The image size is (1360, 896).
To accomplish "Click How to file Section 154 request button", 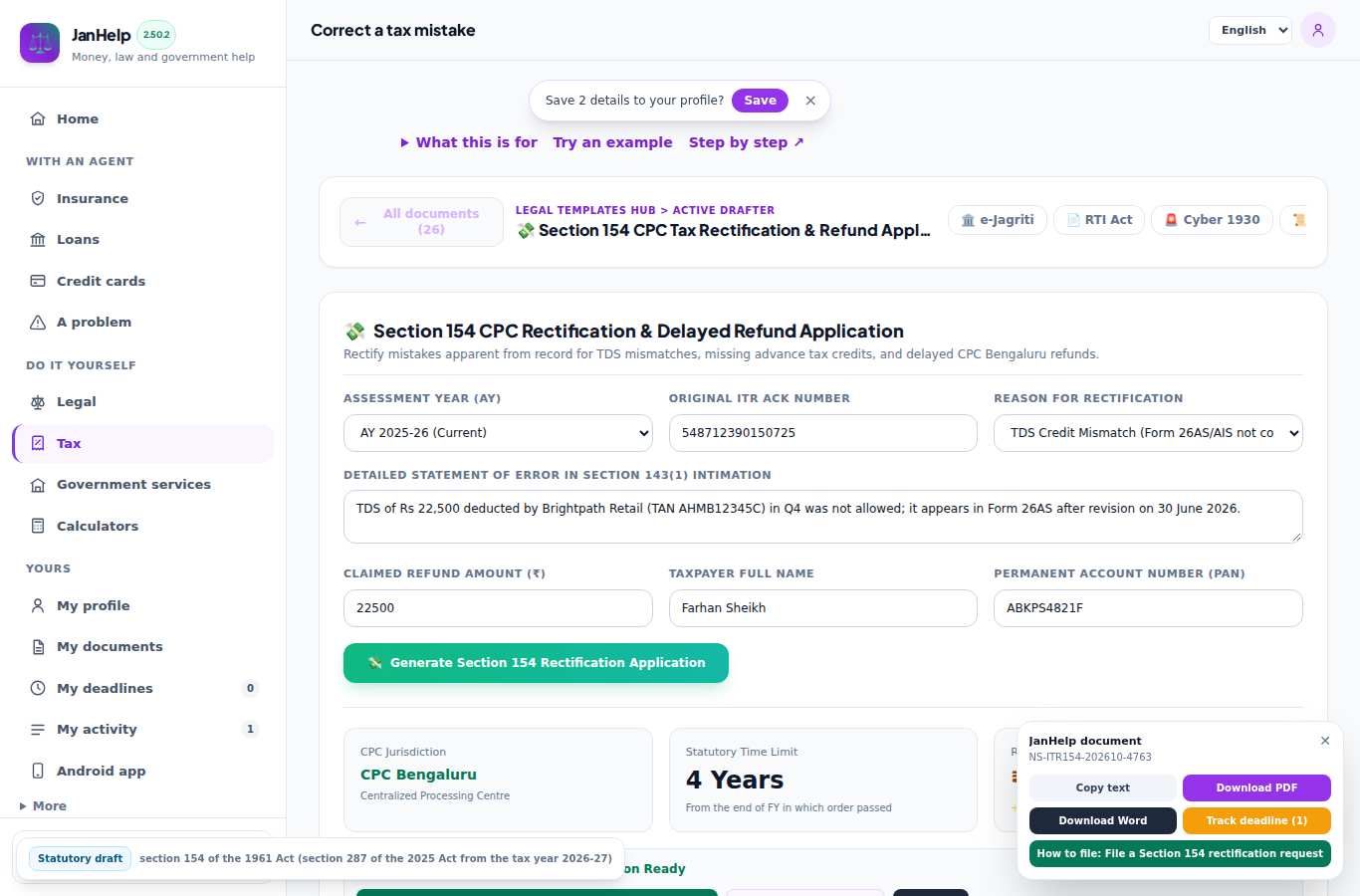I will click(x=1180, y=853).
